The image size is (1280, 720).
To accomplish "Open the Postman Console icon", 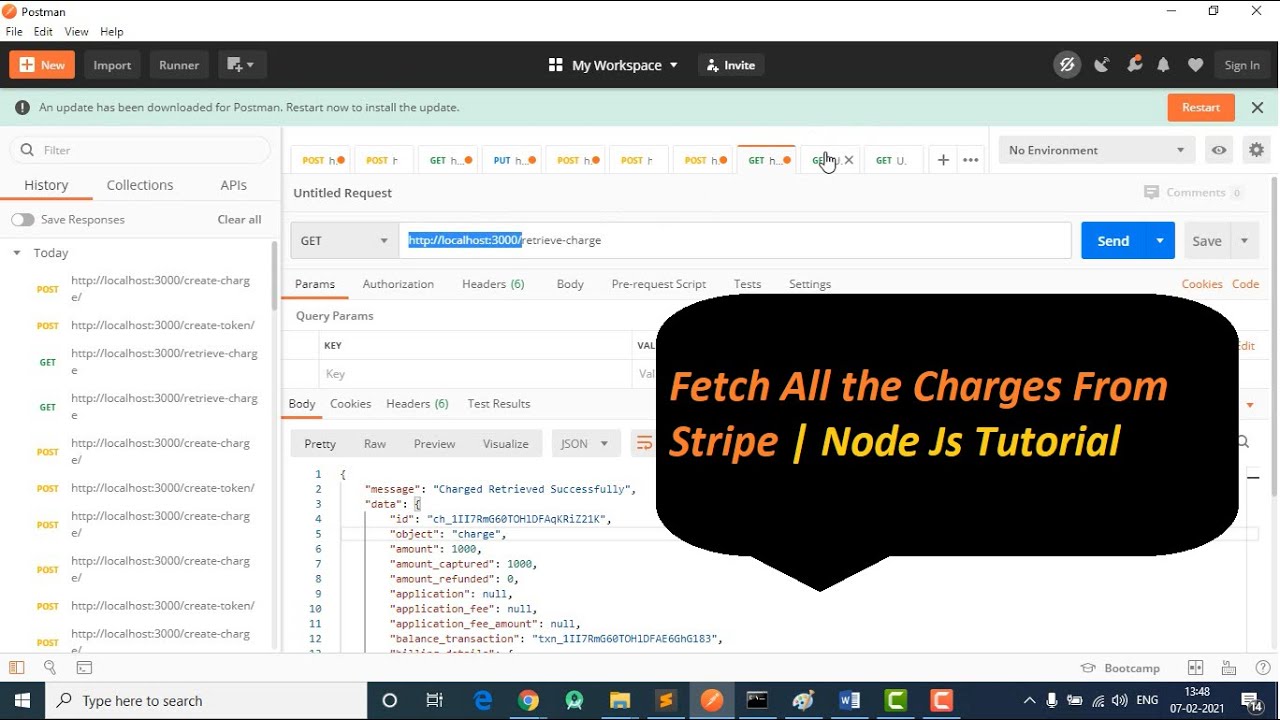I will point(84,667).
